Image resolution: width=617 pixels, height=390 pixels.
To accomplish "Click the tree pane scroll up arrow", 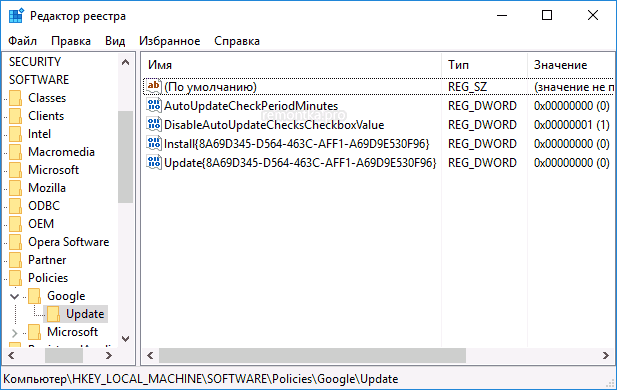I will (x=126, y=62).
